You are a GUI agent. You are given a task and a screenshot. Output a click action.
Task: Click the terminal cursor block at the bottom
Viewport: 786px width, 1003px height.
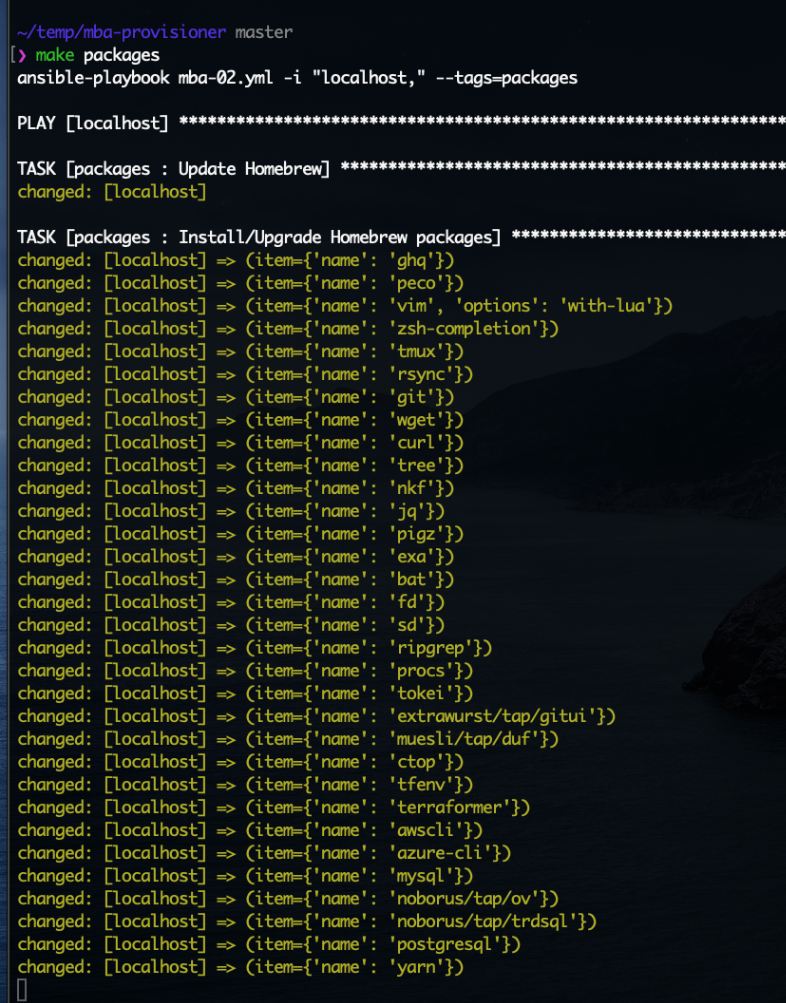22,990
